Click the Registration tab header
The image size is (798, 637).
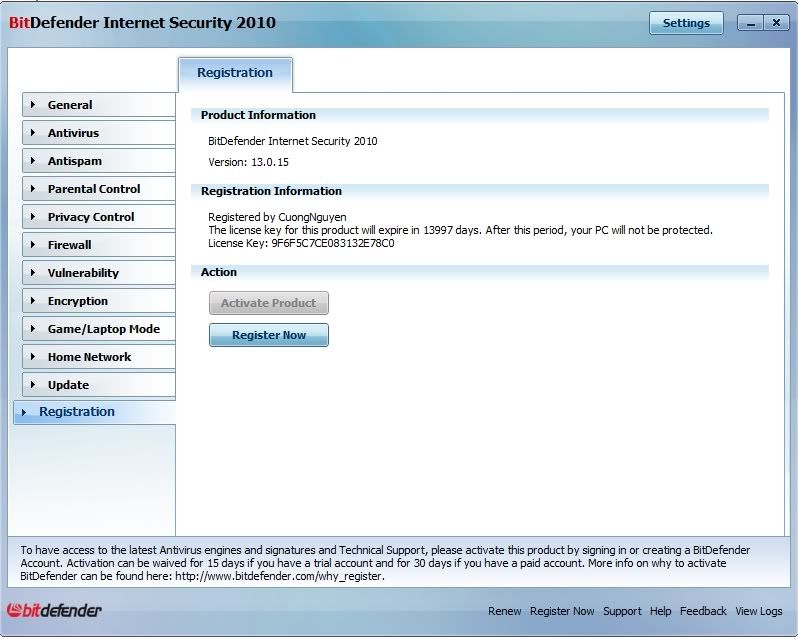235,73
